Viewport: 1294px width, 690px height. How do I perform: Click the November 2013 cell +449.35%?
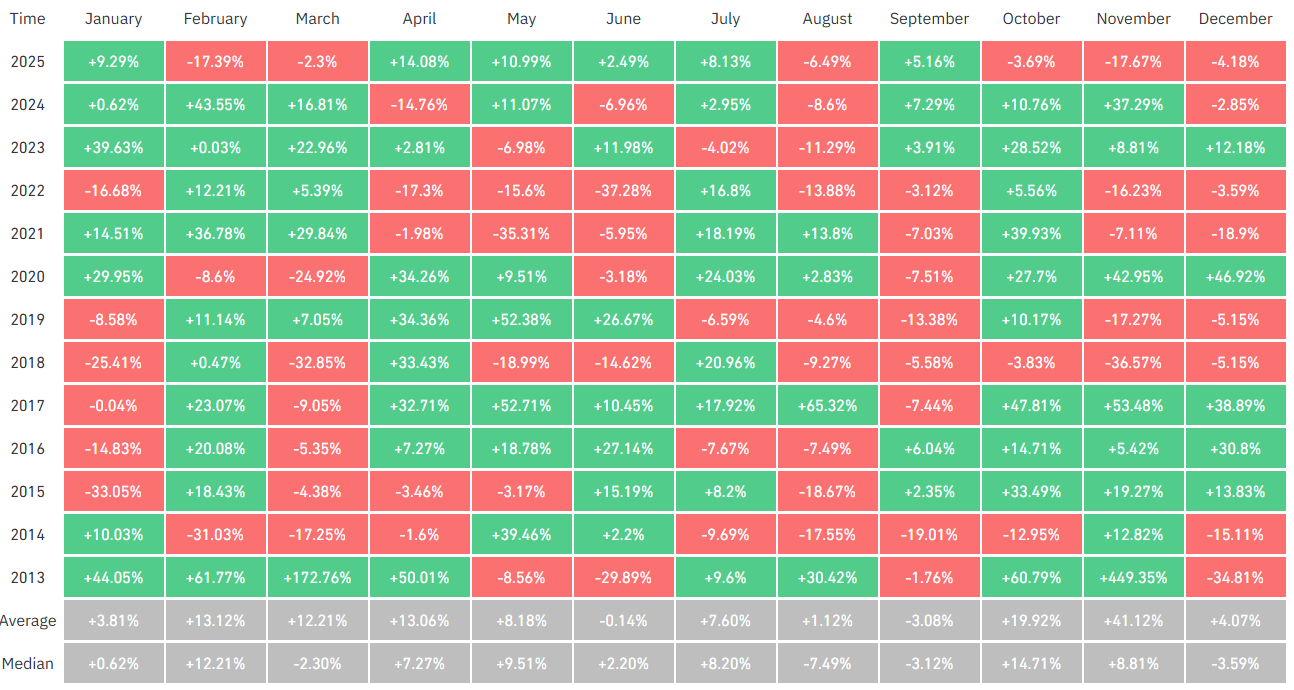coord(1133,577)
